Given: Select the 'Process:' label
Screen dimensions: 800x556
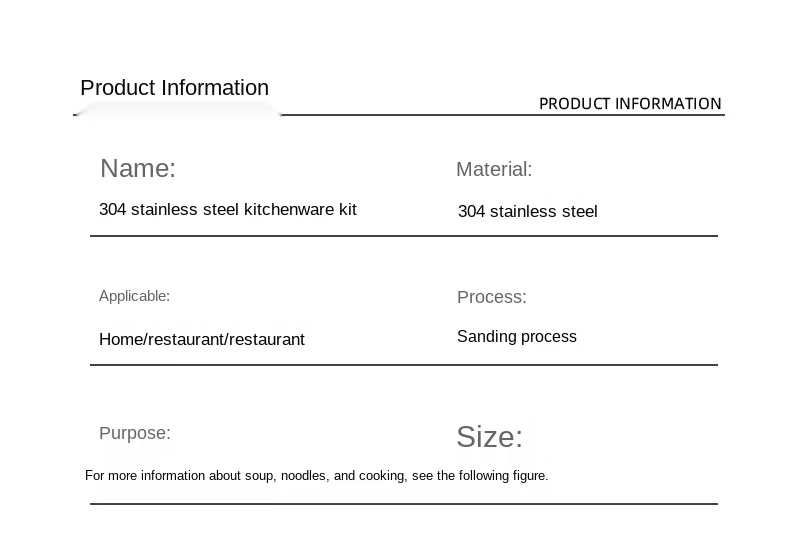Looking at the screenshot, I should pos(491,297).
